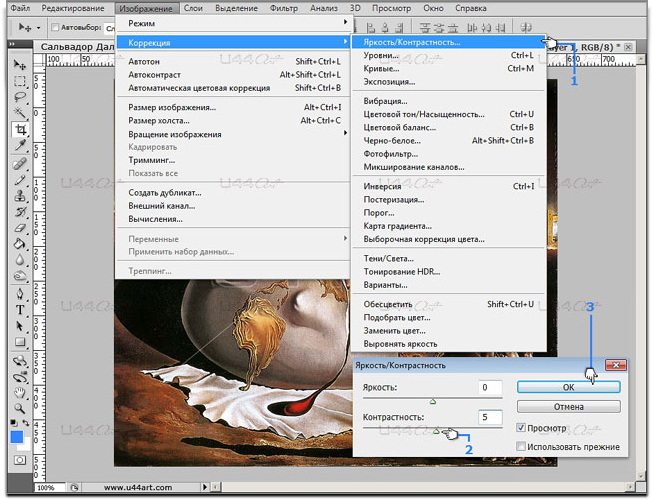Screen dimensions: 653x500
Task: Select the Magic Wand tool
Action: point(20,112)
